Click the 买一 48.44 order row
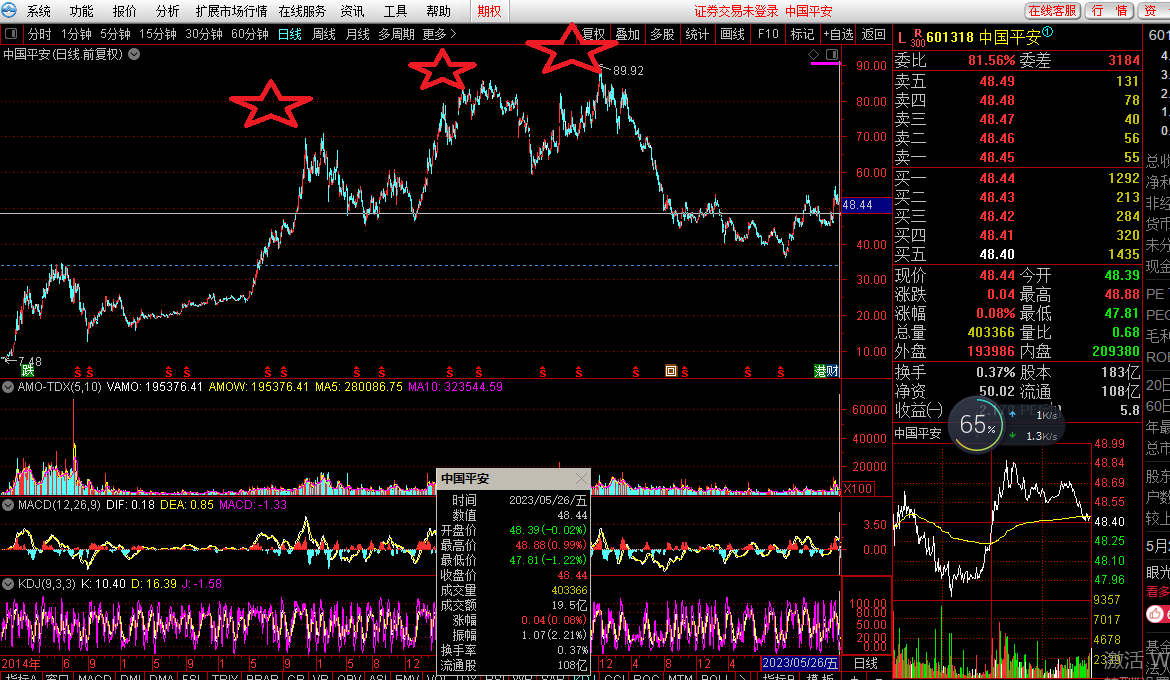The image size is (1170, 680). (1017, 178)
